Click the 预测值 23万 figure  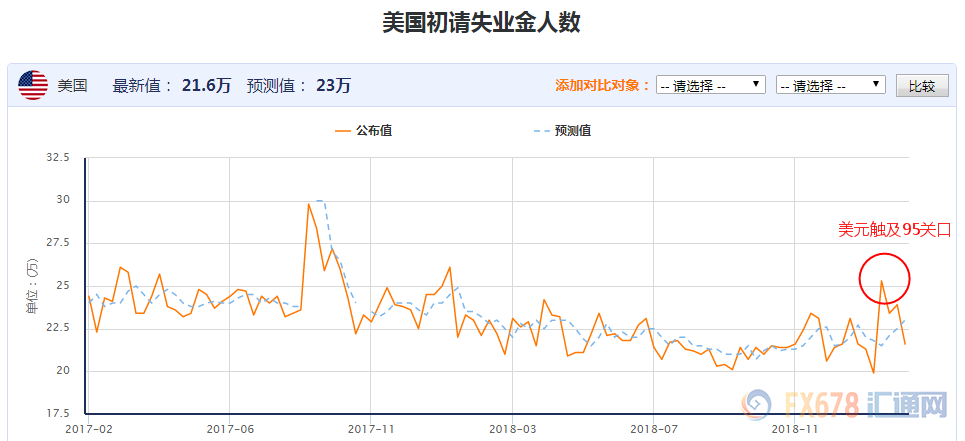334,86
